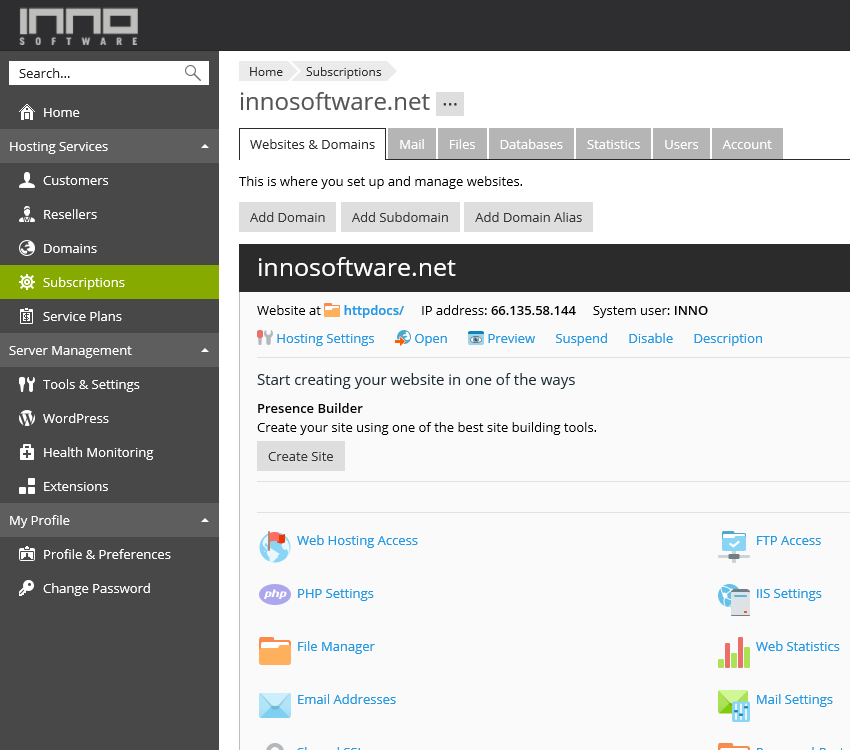Open the IIS Settings link
The width and height of the screenshot is (850, 750).
789,593
